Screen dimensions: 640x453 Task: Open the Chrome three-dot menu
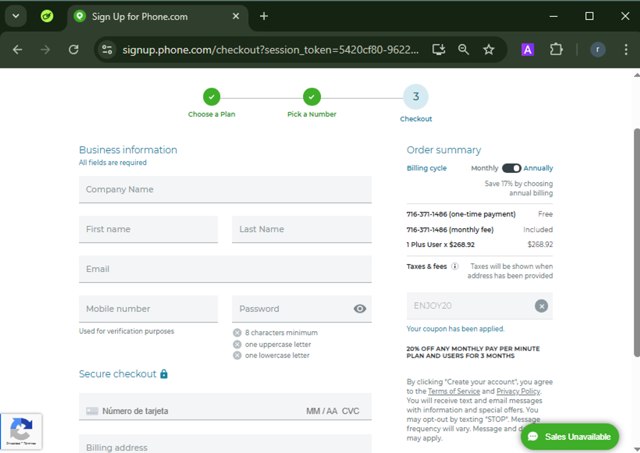(x=626, y=50)
